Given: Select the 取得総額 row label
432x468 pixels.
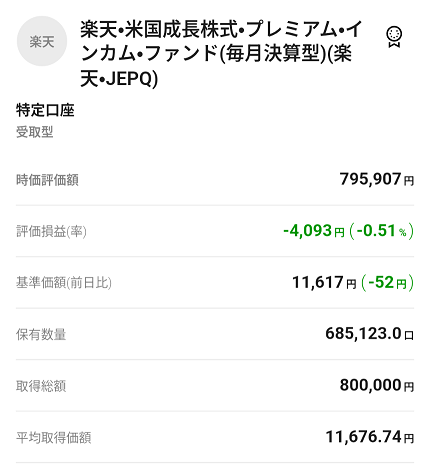Looking at the screenshot, I should [41, 386].
